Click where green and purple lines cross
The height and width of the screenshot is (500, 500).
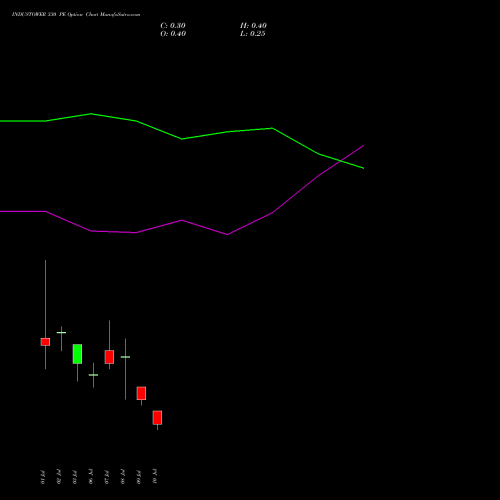[340, 161]
